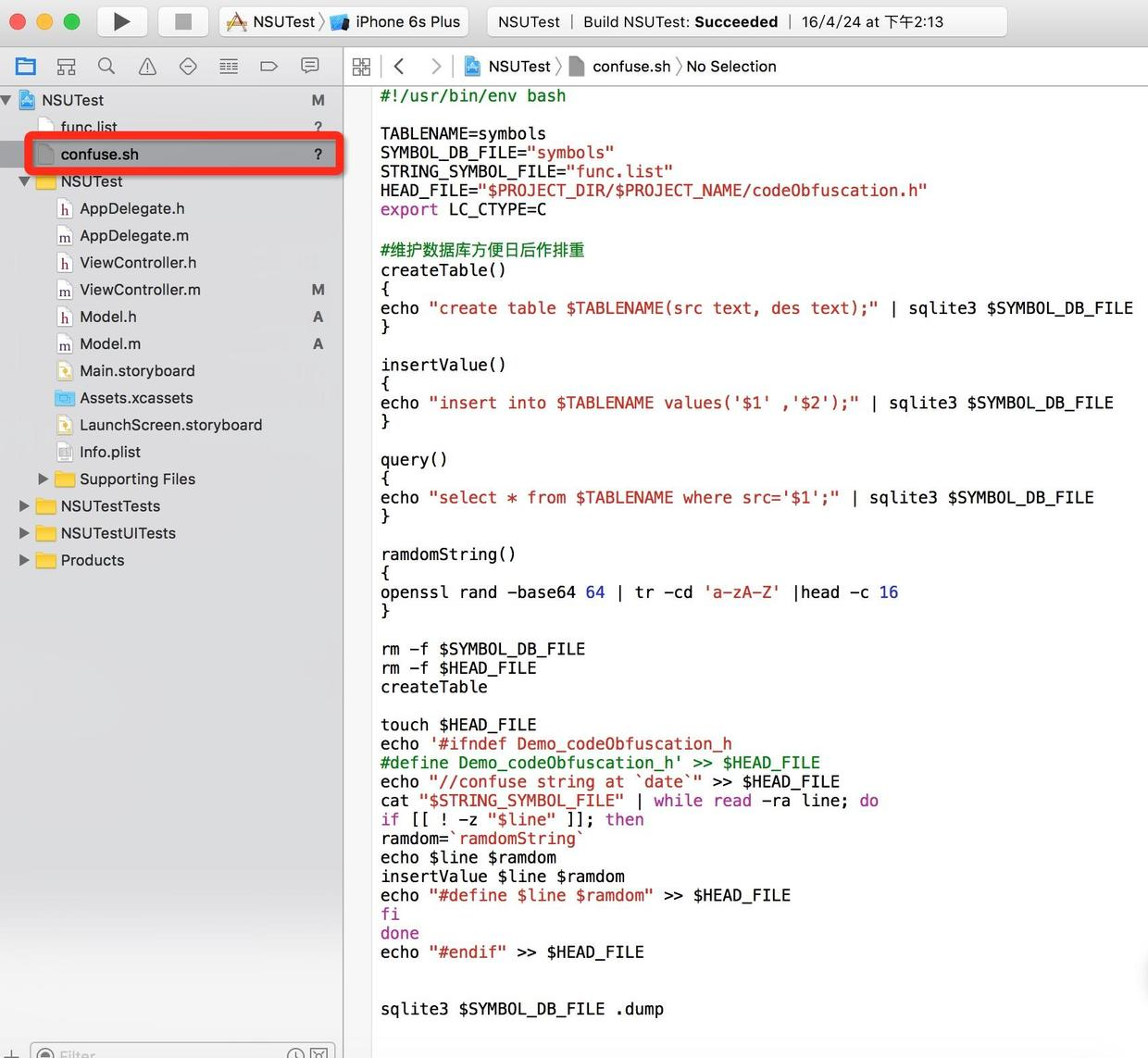The image size is (1148, 1058).
Task: Toggle source-control status filter icon
Action: point(318,1054)
